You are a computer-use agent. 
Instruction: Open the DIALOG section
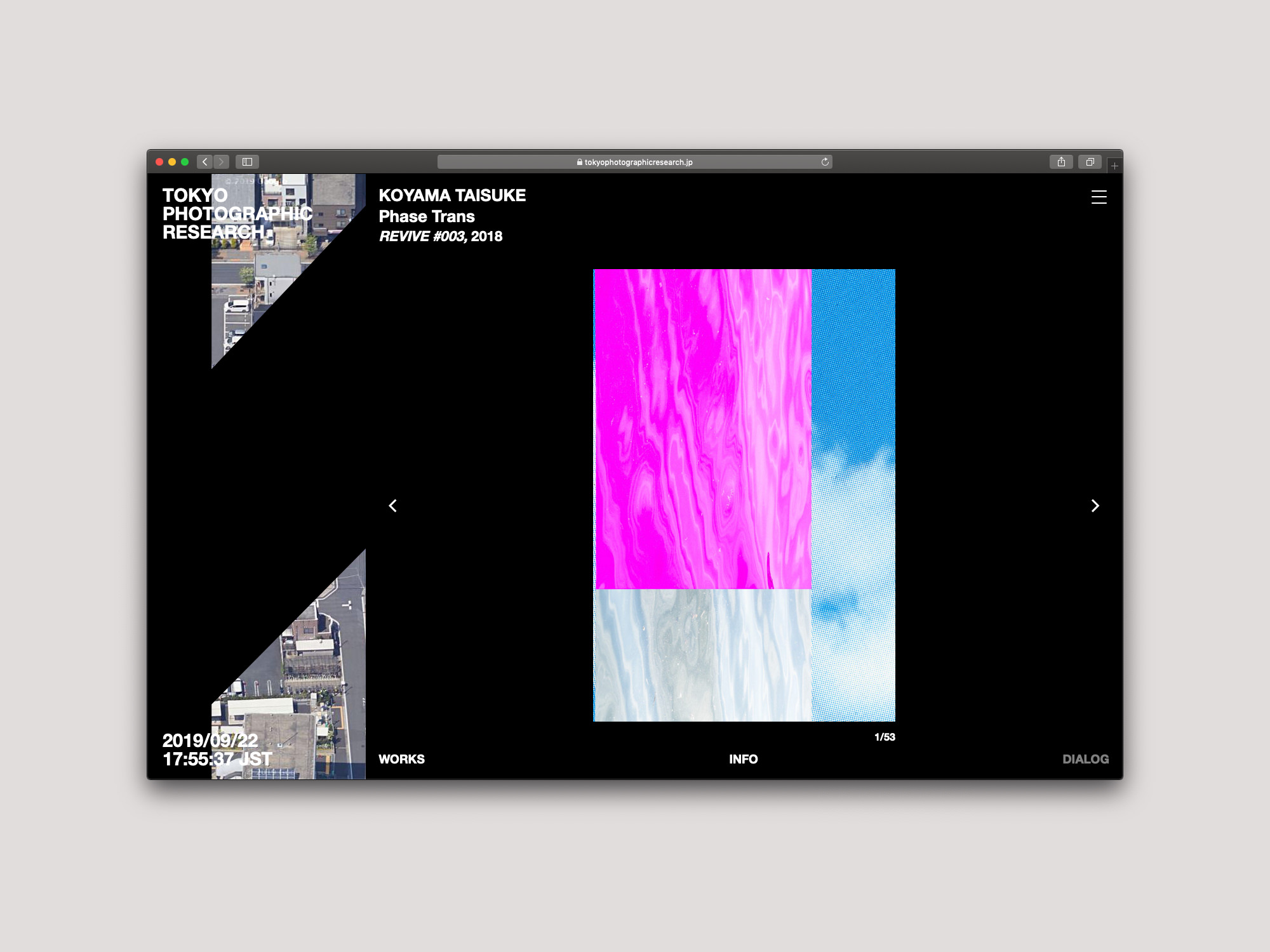tap(1085, 759)
